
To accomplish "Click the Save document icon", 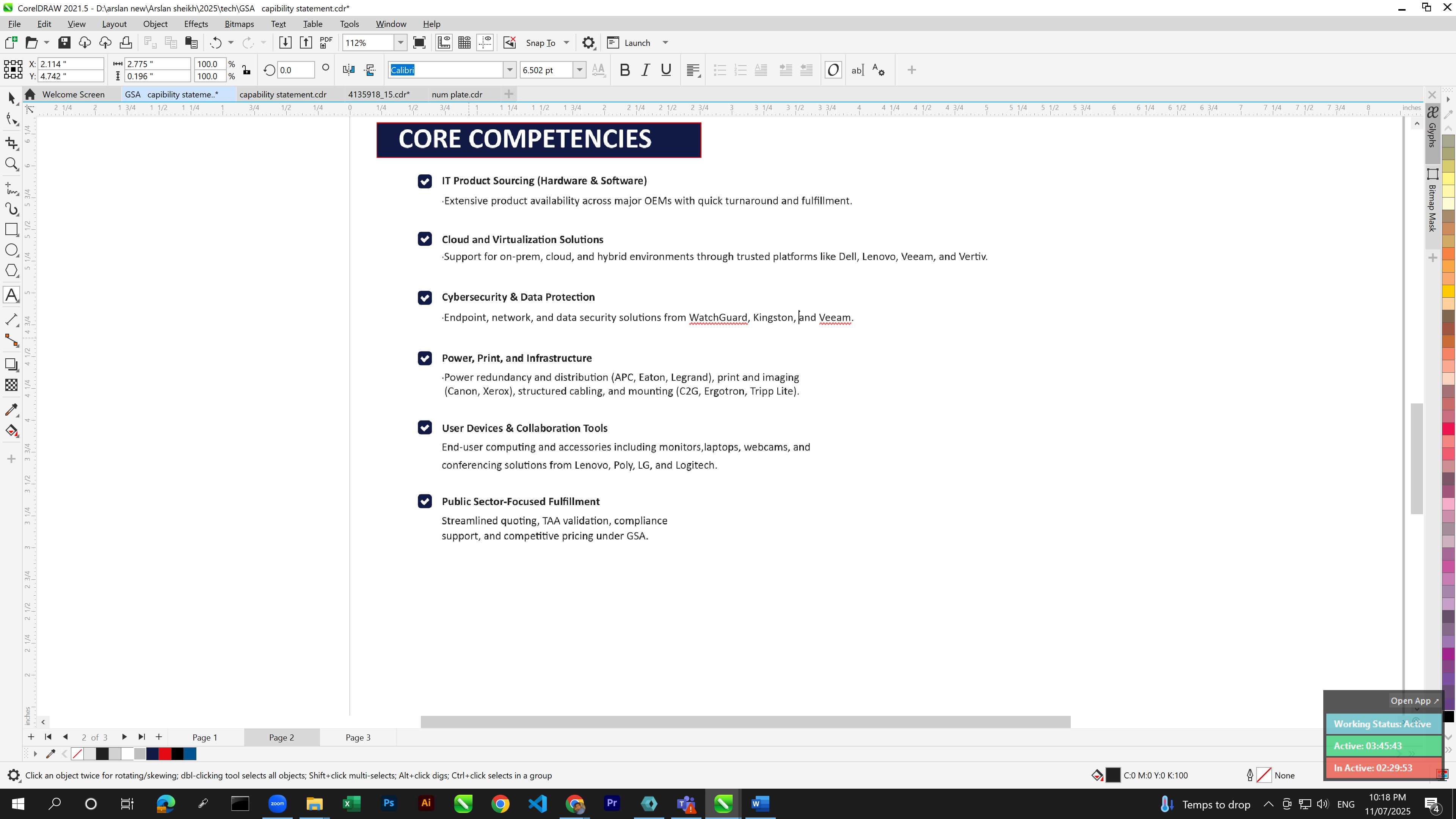I will click(64, 42).
